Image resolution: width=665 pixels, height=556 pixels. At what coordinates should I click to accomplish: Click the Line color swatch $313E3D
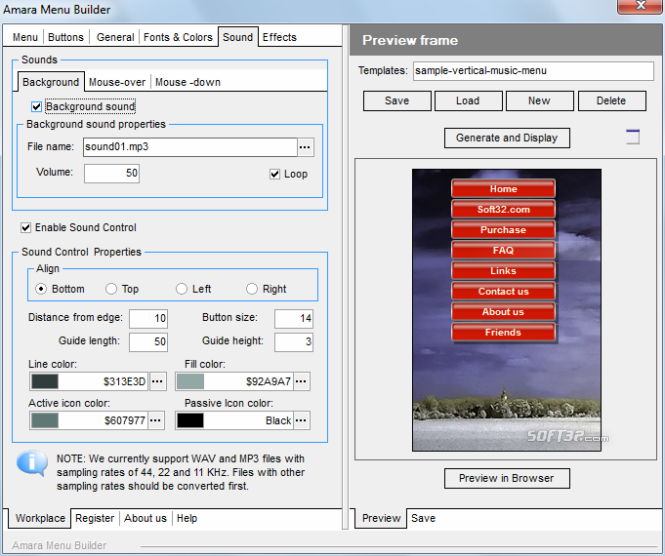coord(45,381)
